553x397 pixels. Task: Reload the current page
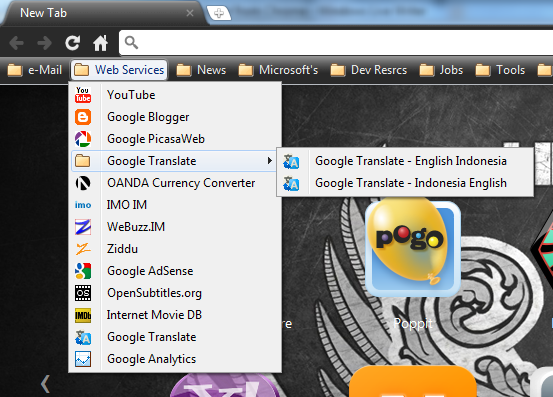tap(73, 43)
